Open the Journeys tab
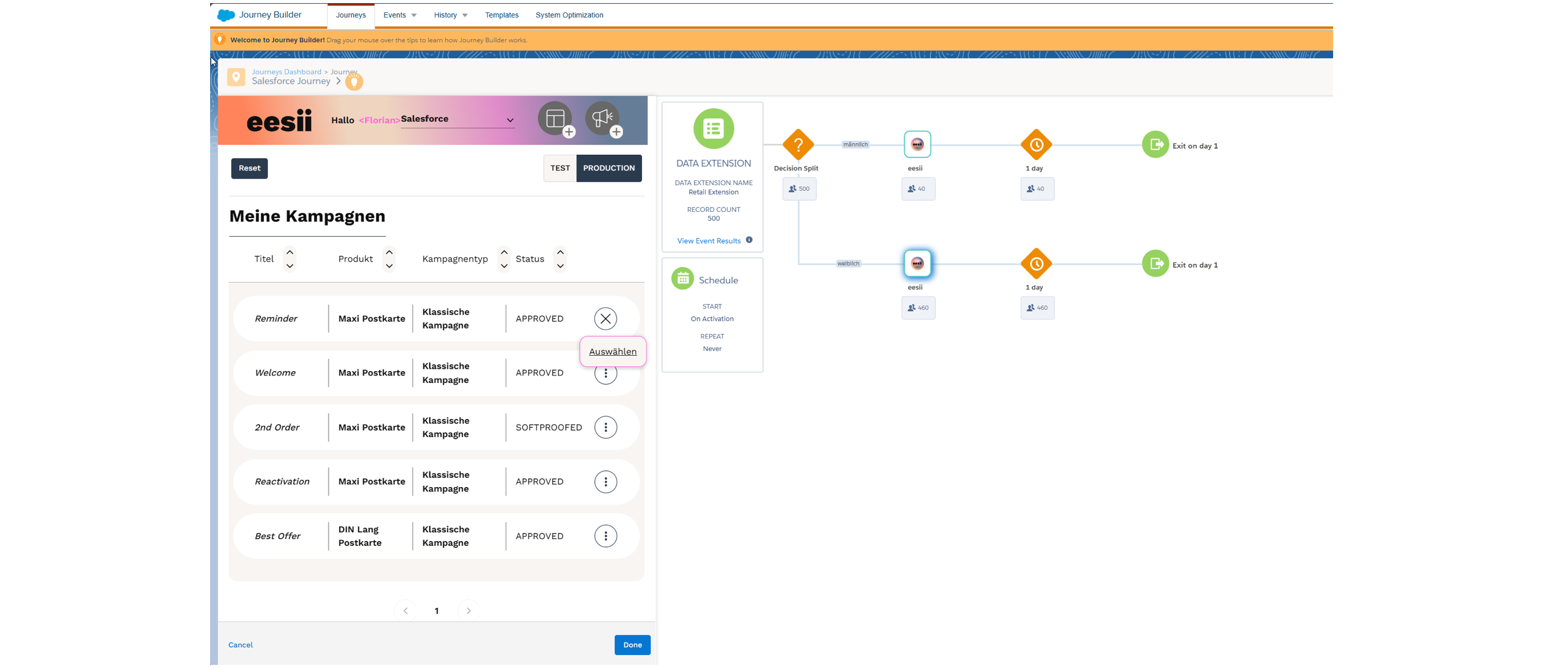 [351, 15]
